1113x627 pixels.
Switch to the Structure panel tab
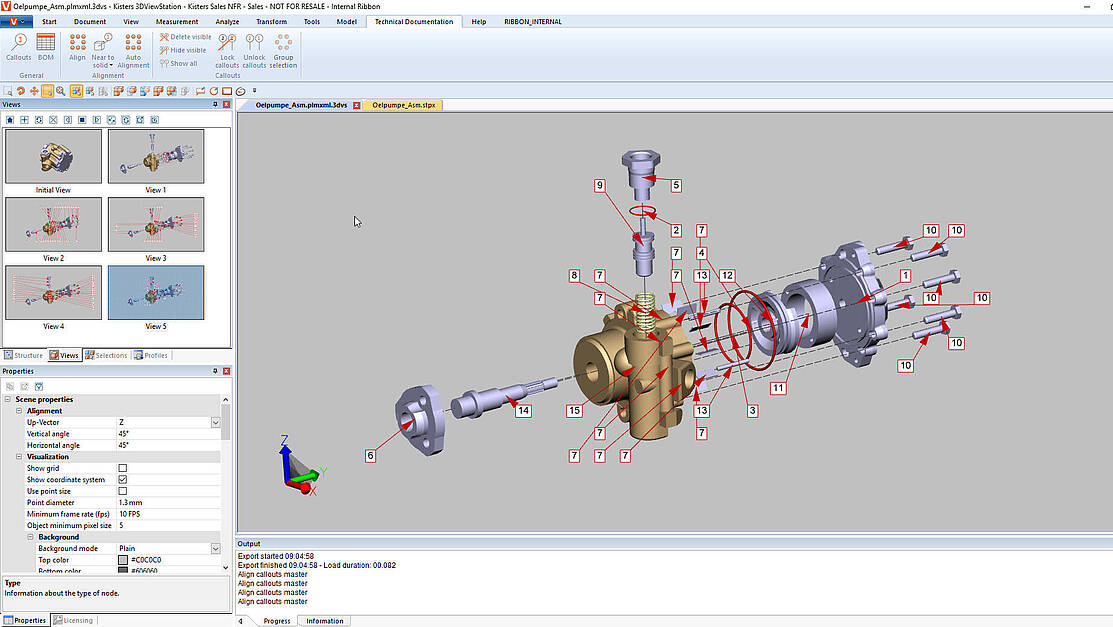(x=23, y=355)
